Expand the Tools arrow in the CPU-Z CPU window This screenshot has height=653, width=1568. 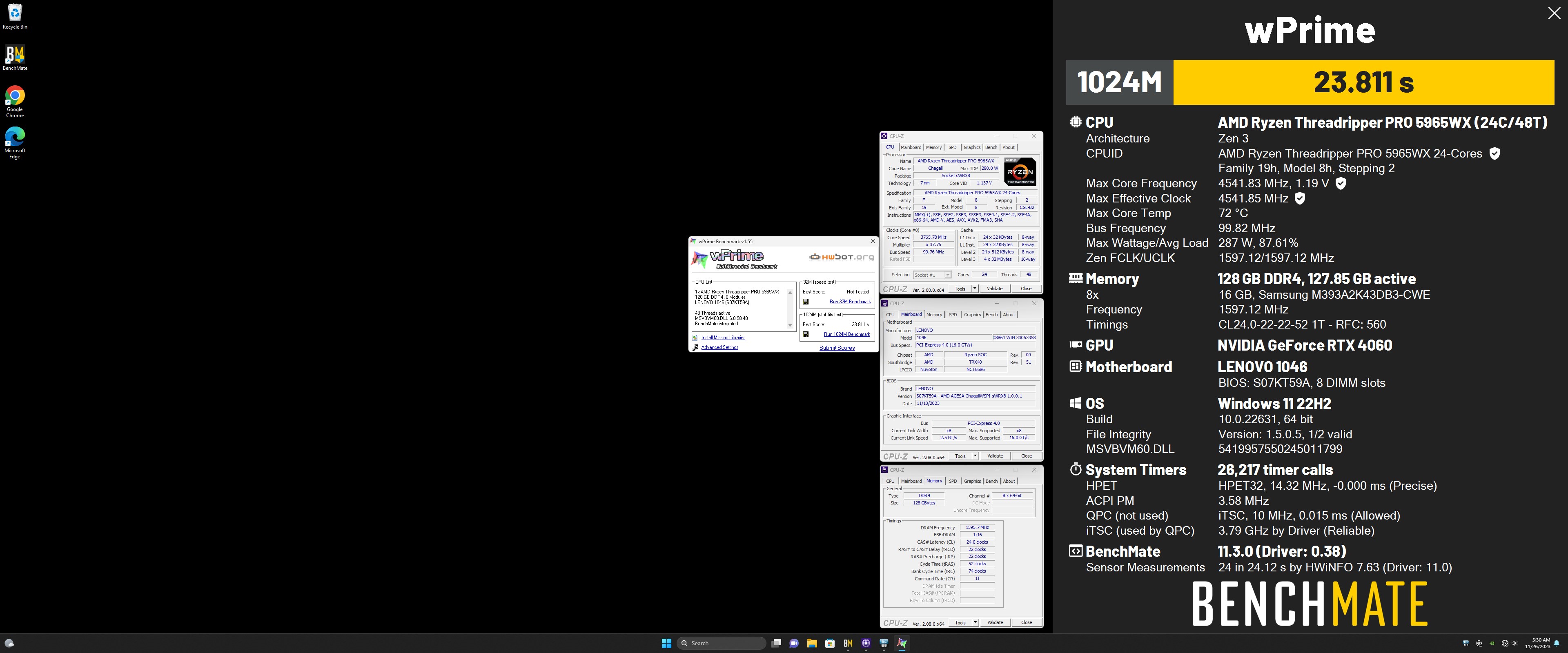click(975, 289)
